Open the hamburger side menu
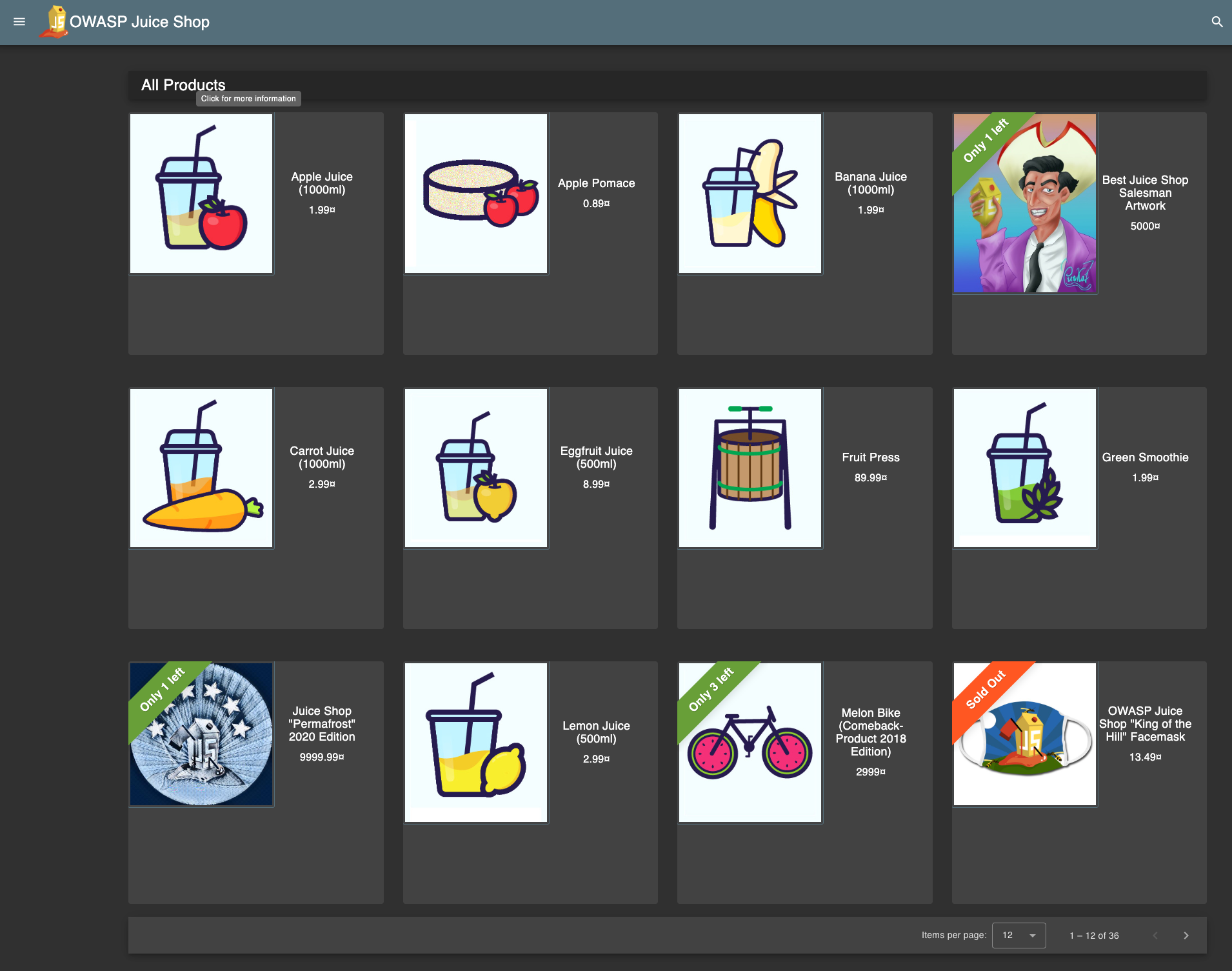This screenshot has height=971, width=1232. tap(19, 22)
